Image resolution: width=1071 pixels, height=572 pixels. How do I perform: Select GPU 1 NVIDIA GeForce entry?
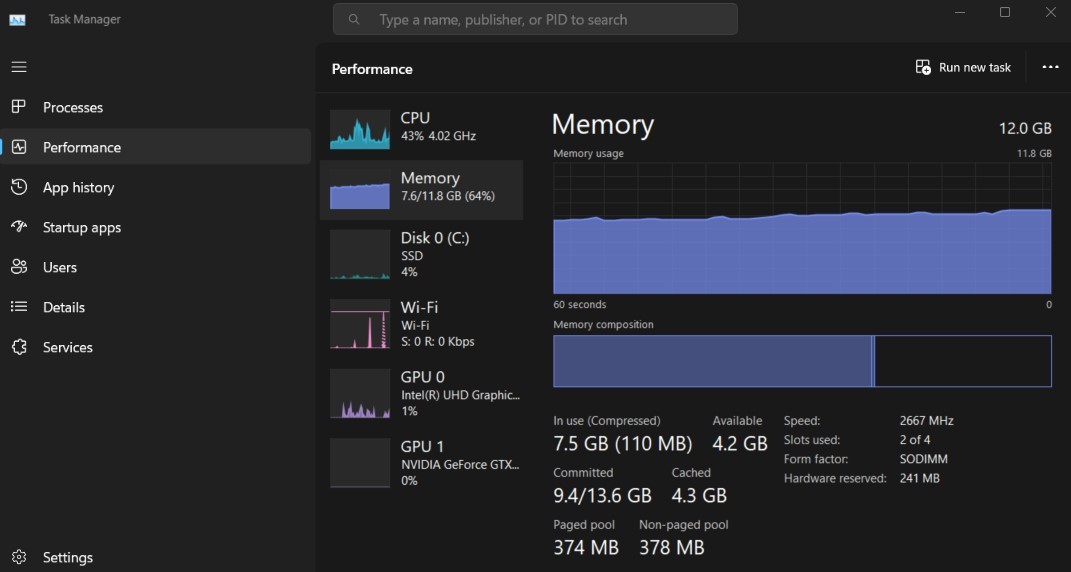(421, 463)
